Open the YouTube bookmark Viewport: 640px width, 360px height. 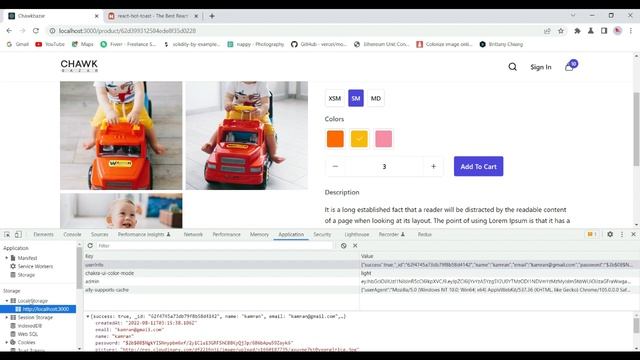[x=50, y=44]
